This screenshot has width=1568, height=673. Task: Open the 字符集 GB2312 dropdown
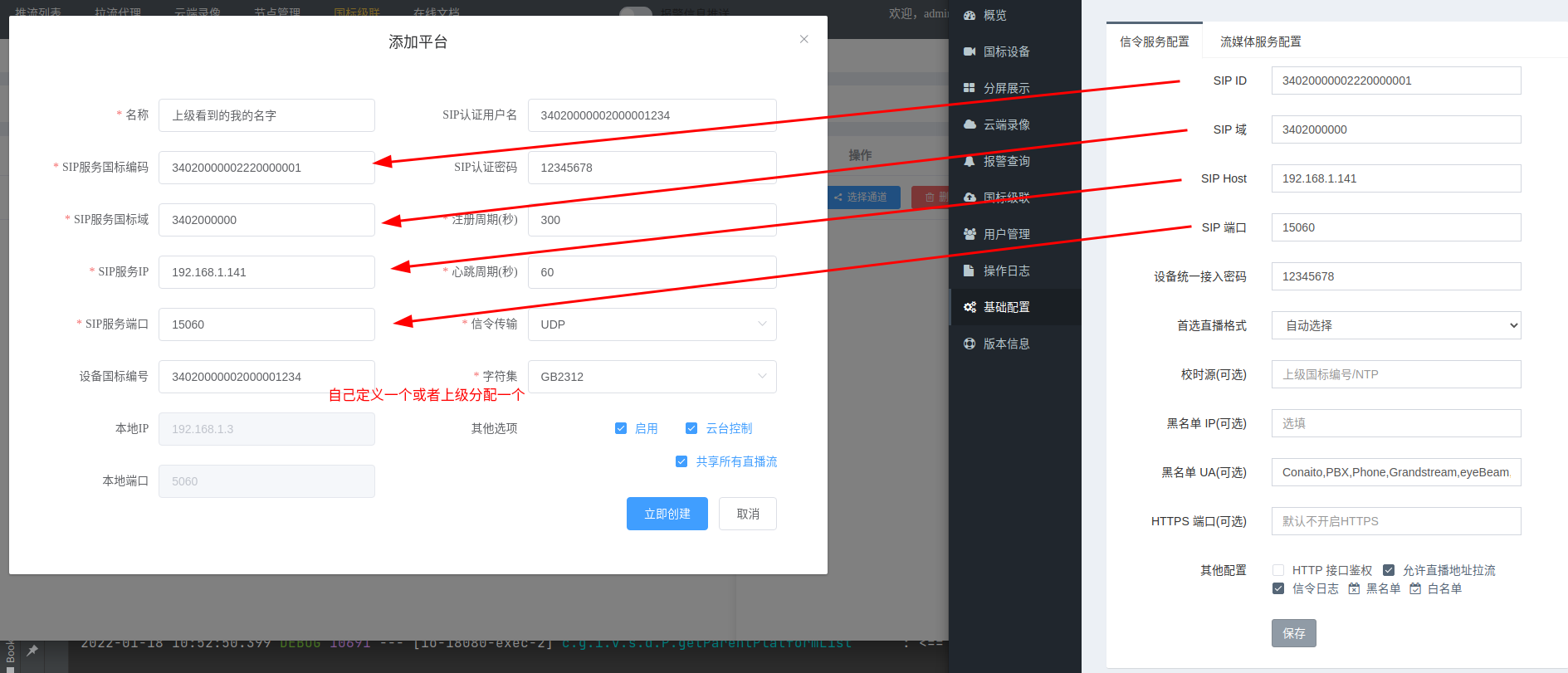coord(652,377)
